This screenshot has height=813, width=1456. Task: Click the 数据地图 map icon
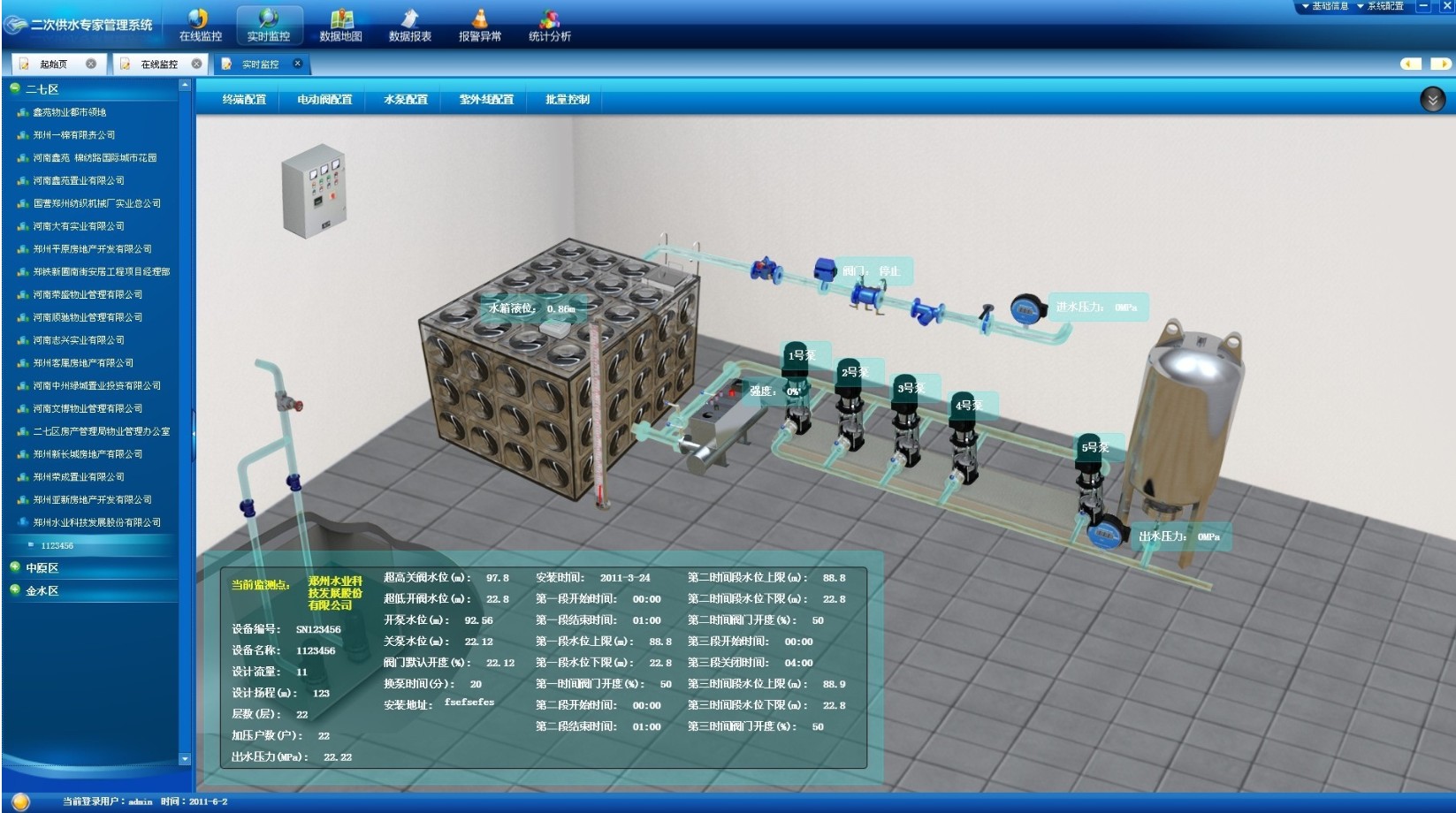point(340,24)
